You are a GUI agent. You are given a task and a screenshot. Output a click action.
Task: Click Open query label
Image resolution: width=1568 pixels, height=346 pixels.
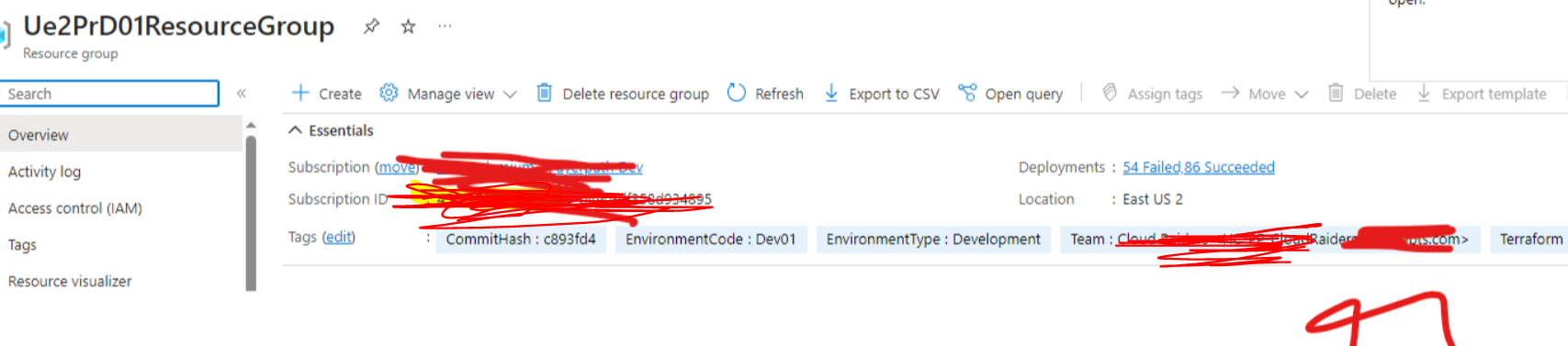(1023, 94)
